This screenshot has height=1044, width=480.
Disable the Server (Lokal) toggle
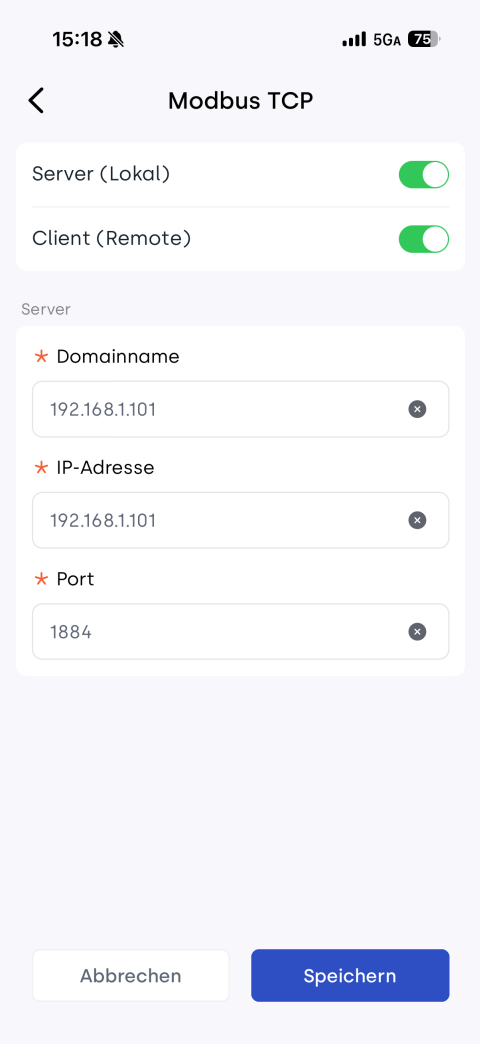tap(423, 174)
